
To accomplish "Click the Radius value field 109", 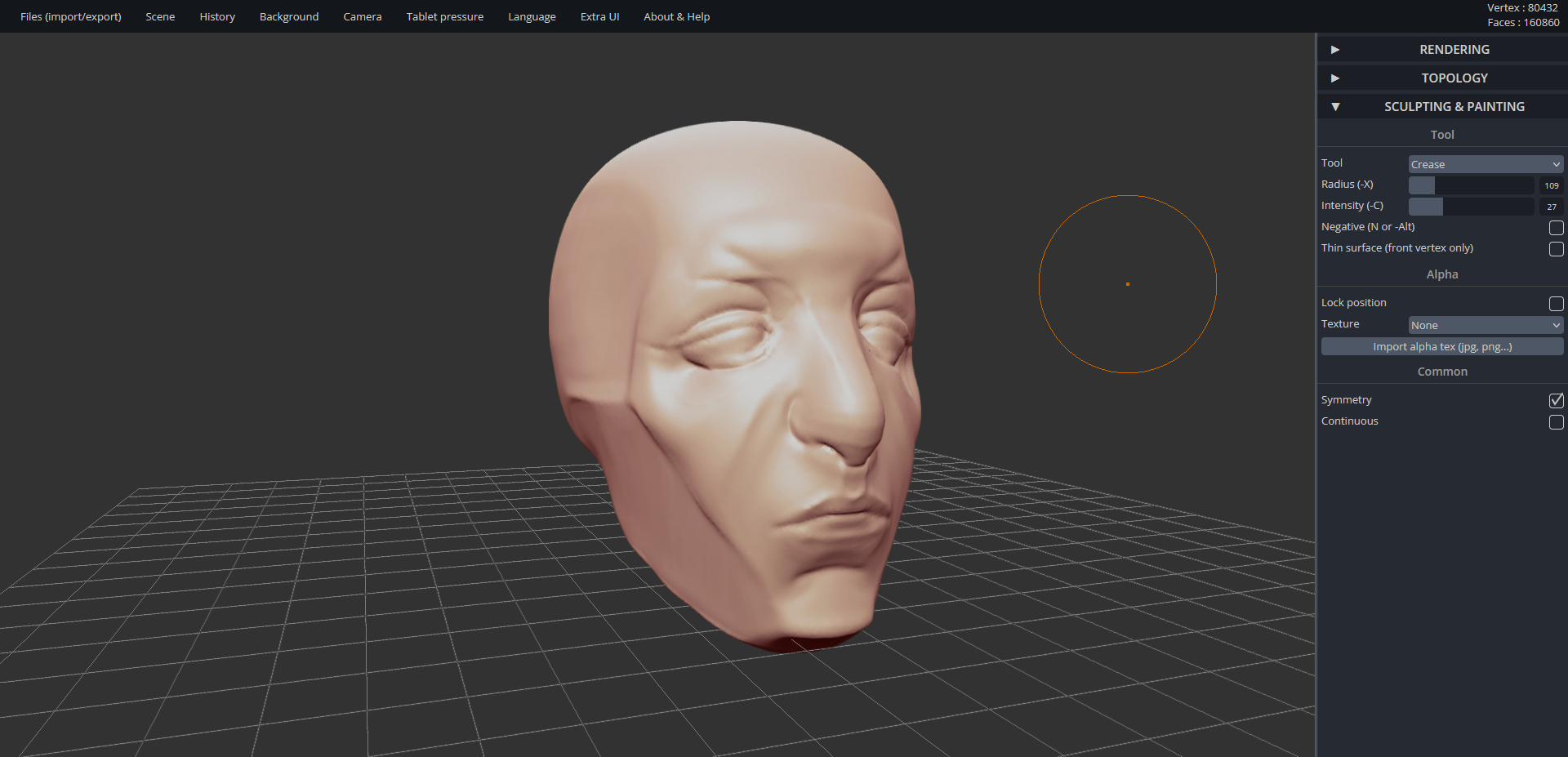I will [x=1551, y=185].
